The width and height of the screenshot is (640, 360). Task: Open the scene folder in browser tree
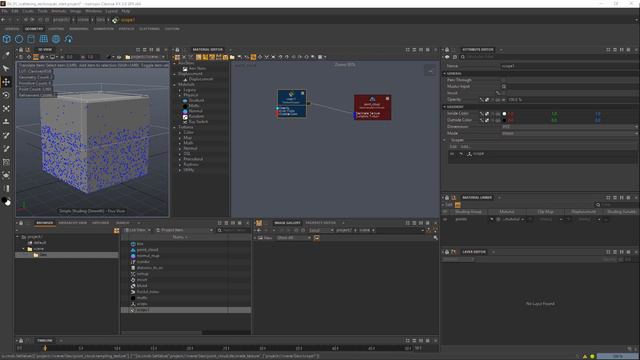(x=38, y=249)
